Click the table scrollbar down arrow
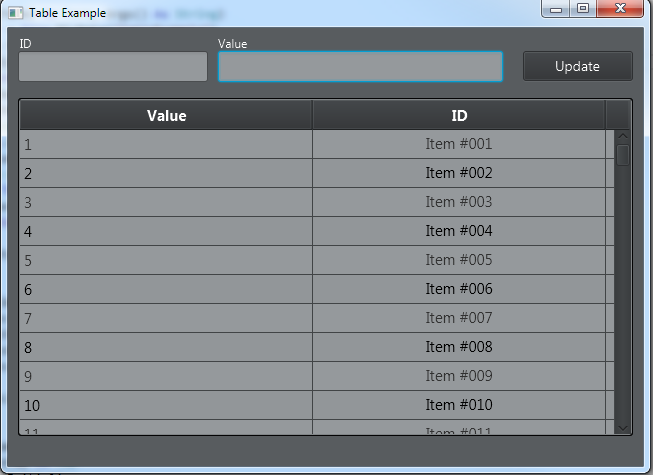Screen dimensions: 653x475 point(623,428)
